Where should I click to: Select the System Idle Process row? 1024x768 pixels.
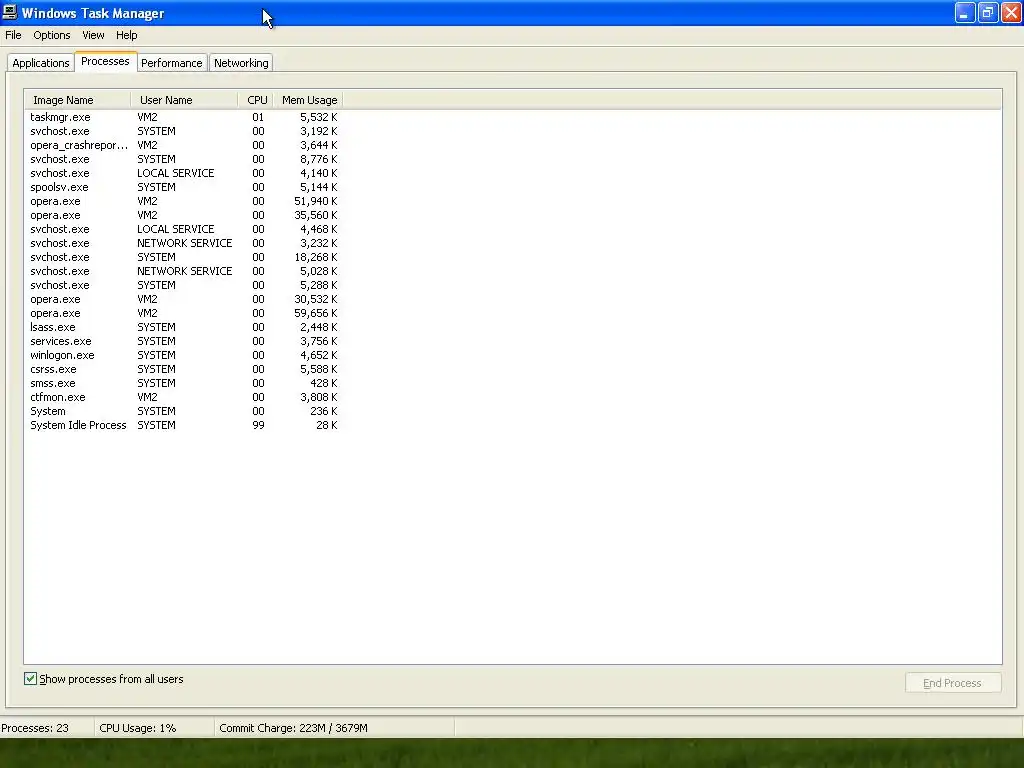pyautogui.click(x=184, y=425)
